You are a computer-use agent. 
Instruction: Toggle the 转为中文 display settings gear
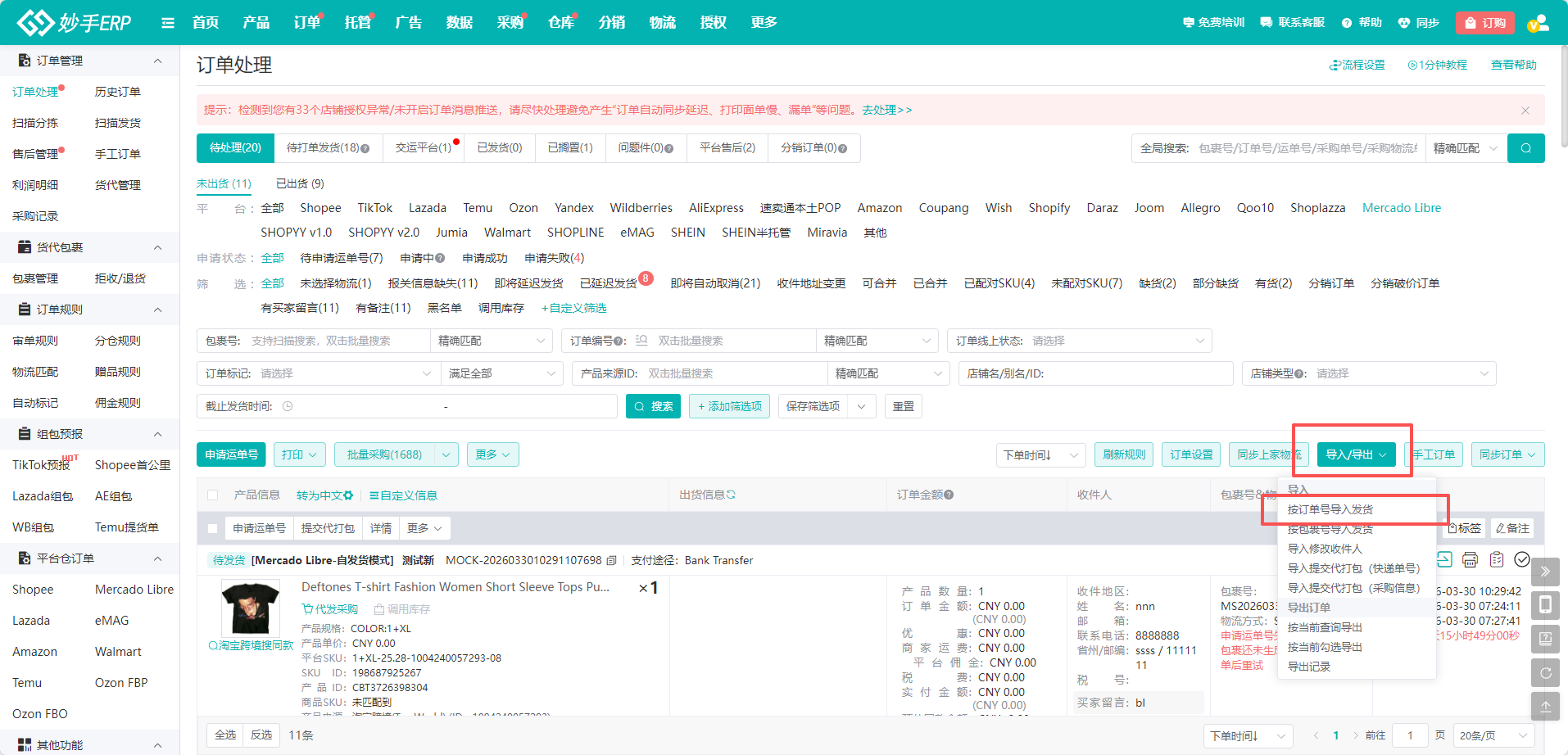pyautogui.click(x=347, y=495)
